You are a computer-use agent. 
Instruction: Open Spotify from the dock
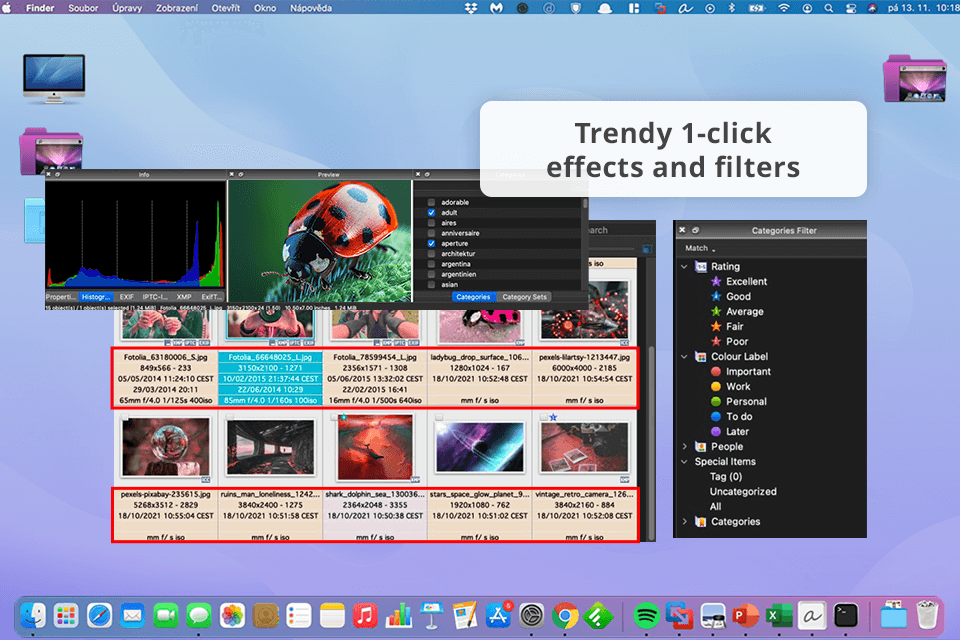tap(646, 614)
